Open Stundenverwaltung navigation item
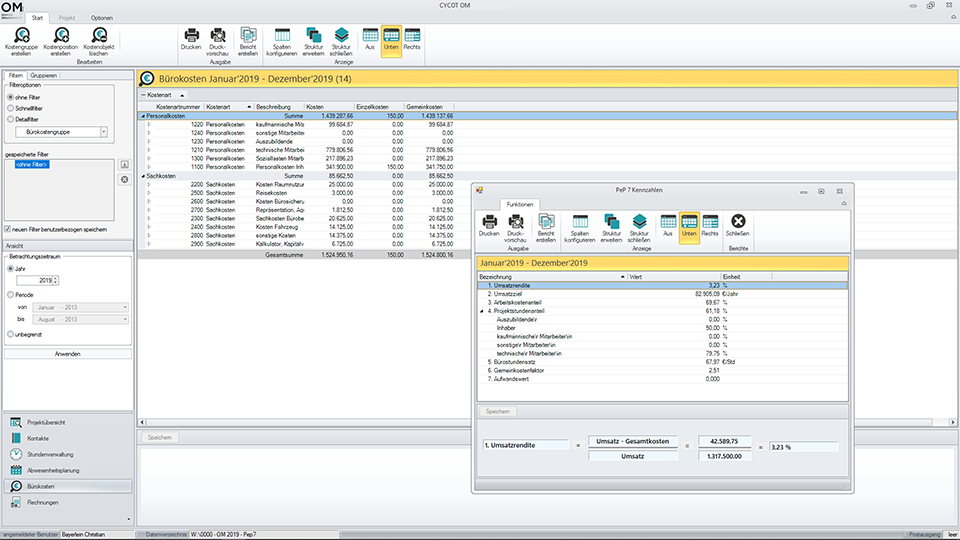Image resolution: width=960 pixels, height=540 pixels. coord(67,454)
